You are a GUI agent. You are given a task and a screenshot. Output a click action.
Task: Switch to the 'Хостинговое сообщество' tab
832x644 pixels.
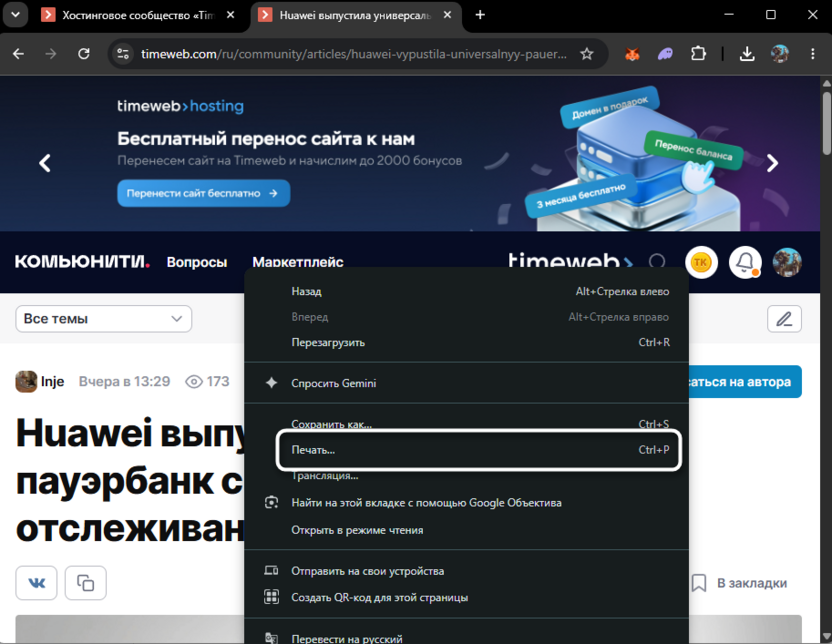tap(137, 15)
